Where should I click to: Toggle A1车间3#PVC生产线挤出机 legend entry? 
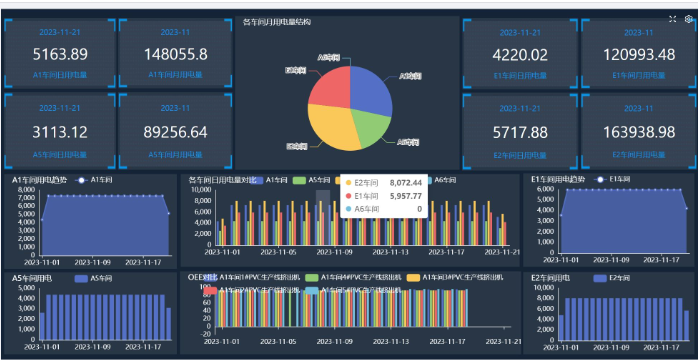pyautogui.click(x=455, y=277)
